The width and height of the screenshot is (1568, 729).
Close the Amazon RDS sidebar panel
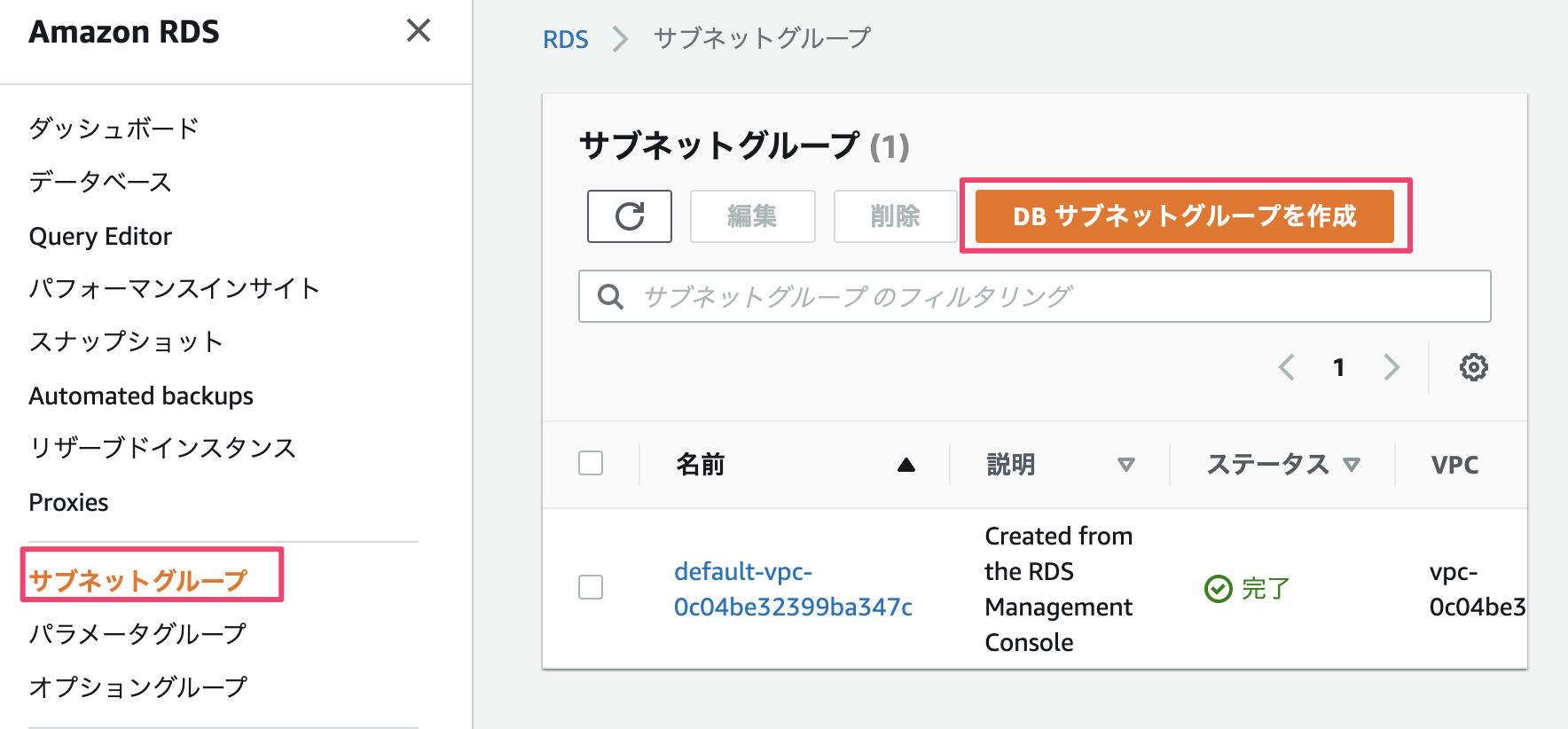click(418, 31)
